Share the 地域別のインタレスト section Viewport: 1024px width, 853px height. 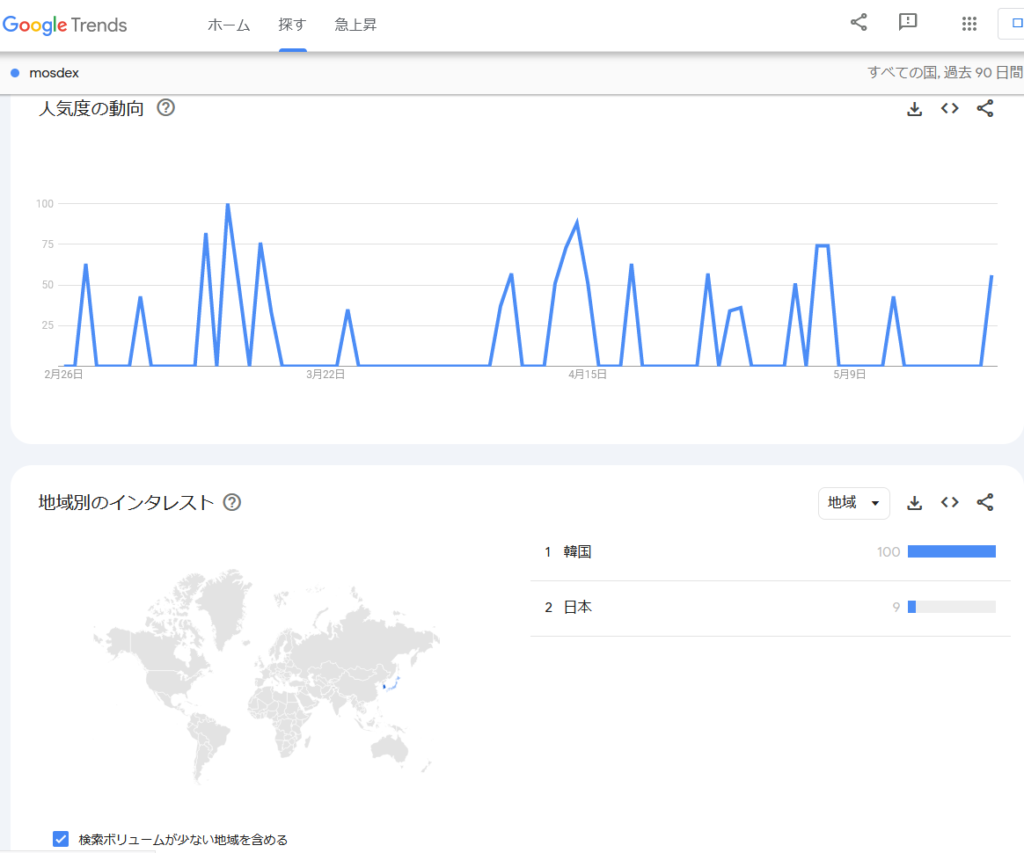pos(985,503)
